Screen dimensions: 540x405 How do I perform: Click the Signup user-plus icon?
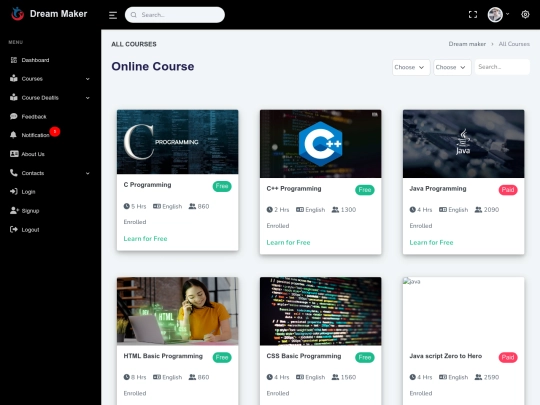[x=14, y=210]
